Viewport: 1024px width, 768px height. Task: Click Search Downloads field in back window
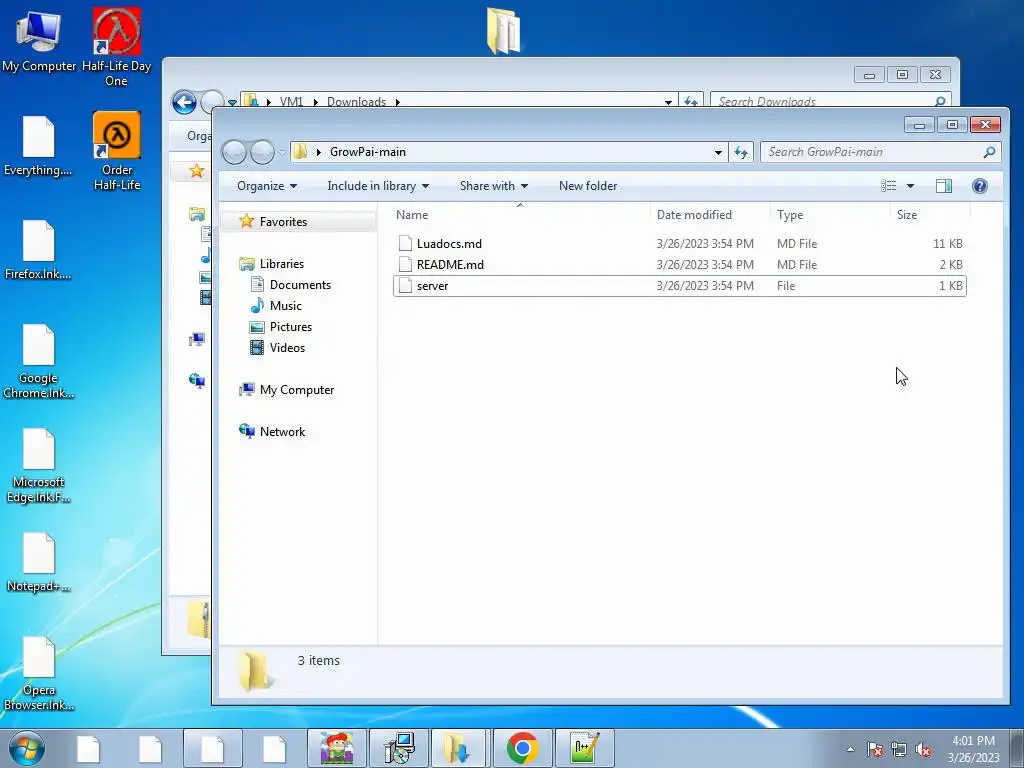[x=830, y=101]
